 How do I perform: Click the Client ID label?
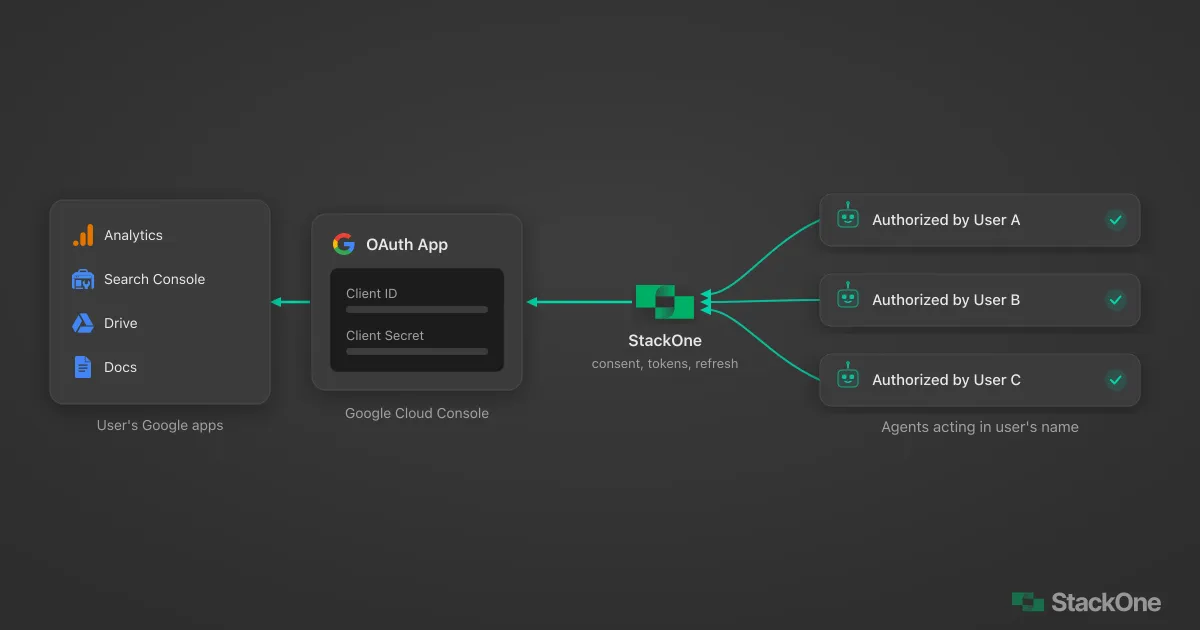pos(372,293)
